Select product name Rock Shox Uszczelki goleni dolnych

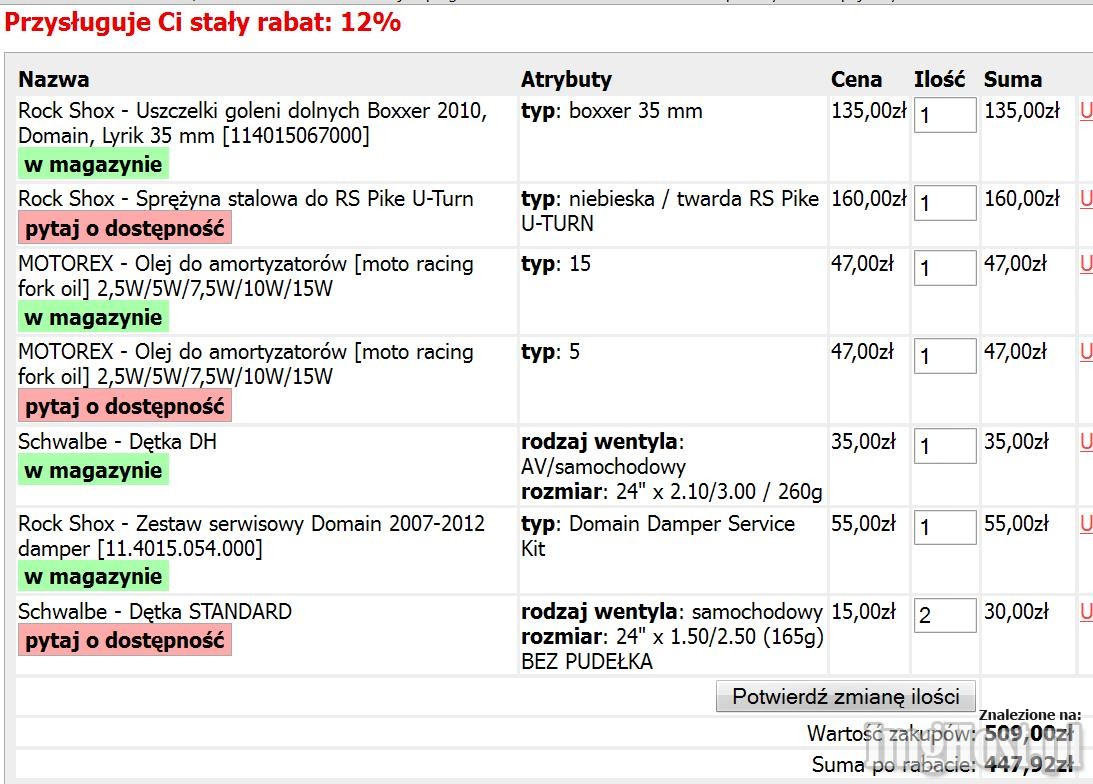pyautogui.click(x=252, y=123)
